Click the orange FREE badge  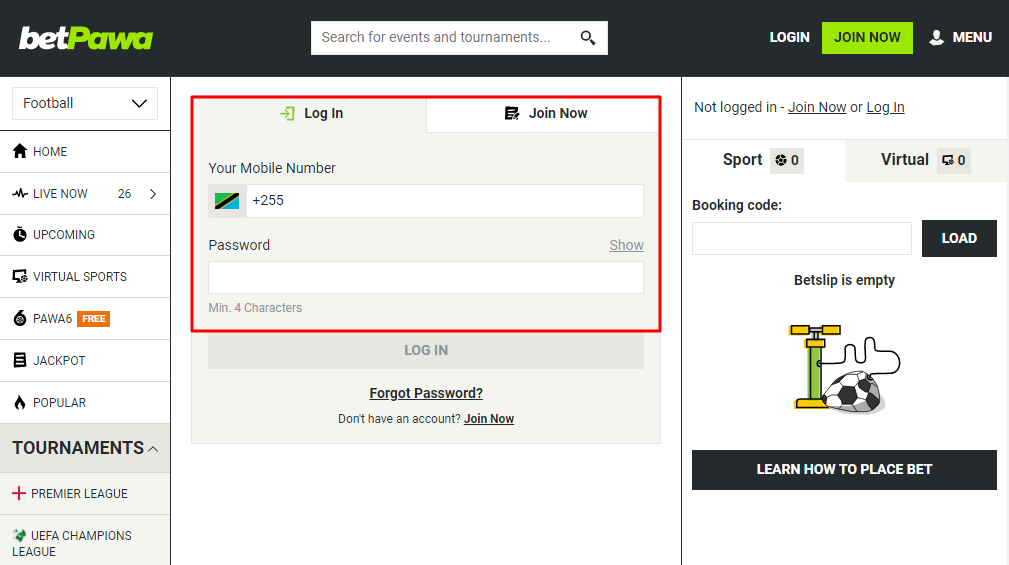[x=93, y=319]
